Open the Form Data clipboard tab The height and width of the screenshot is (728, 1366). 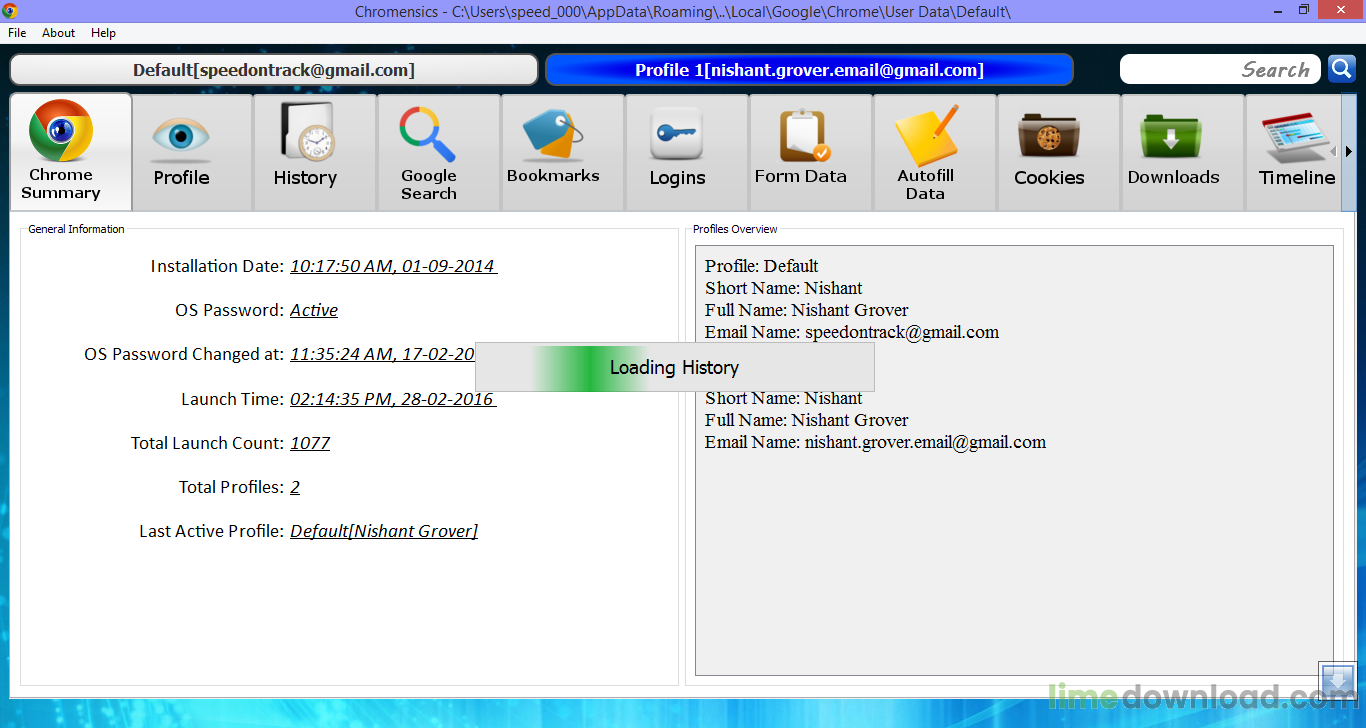point(811,152)
